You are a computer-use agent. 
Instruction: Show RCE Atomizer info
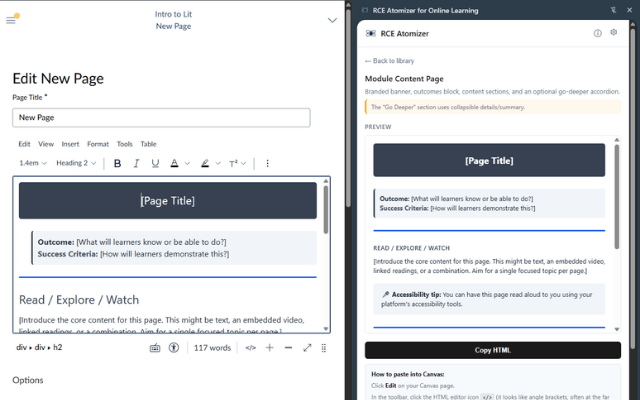(598, 33)
